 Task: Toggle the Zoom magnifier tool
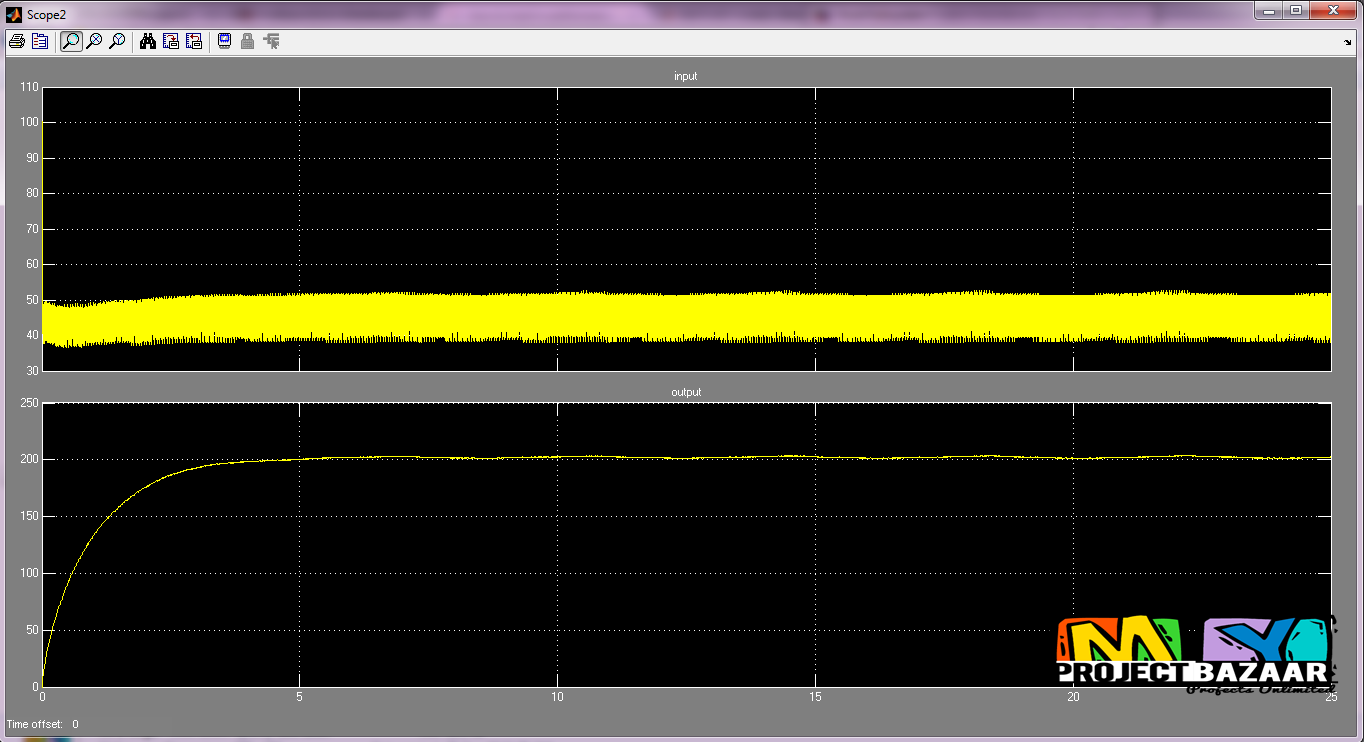coord(71,41)
